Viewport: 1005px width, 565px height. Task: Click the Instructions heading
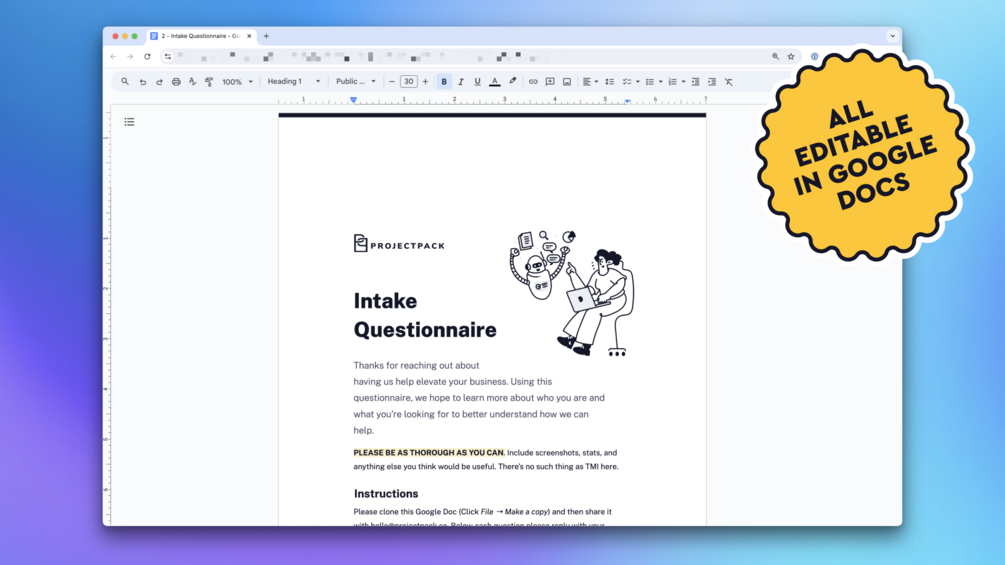point(386,493)
